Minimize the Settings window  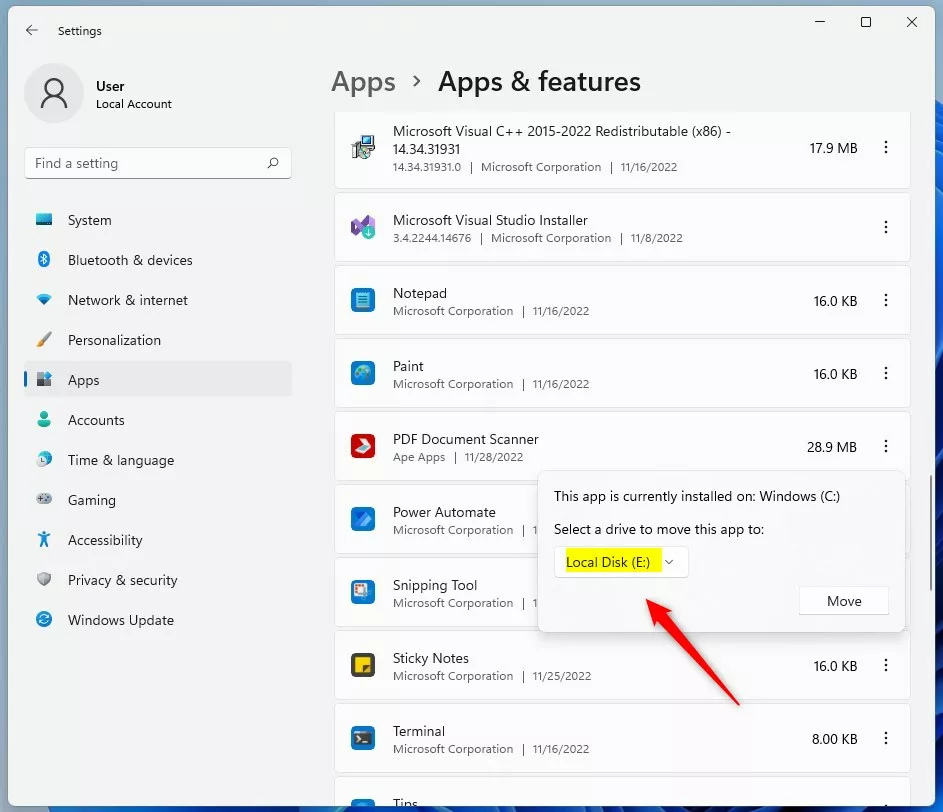[820, 22]
